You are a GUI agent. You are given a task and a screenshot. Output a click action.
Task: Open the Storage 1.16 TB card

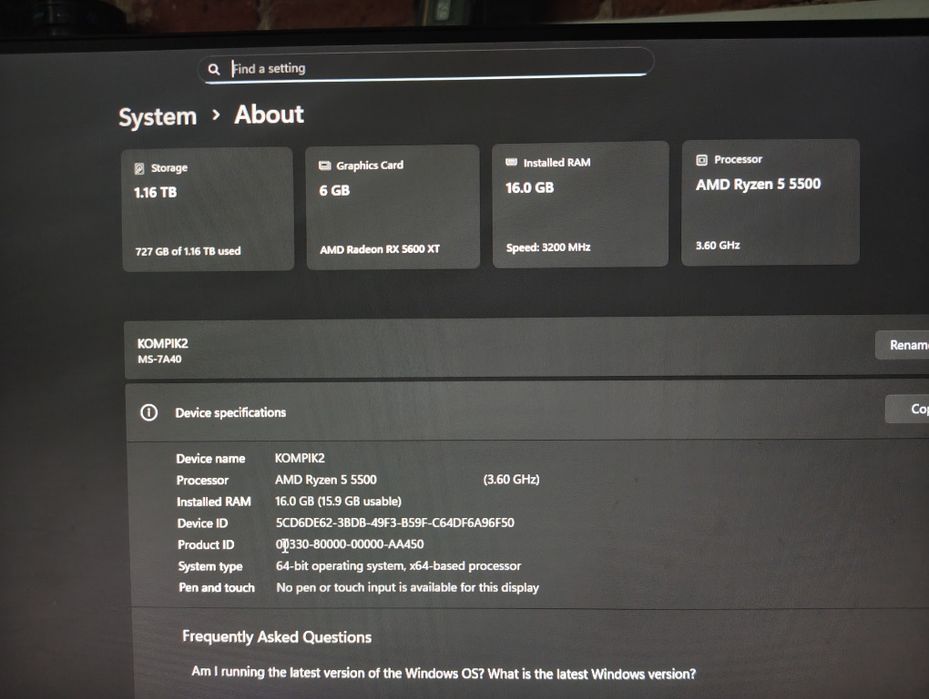coord(208,209)
